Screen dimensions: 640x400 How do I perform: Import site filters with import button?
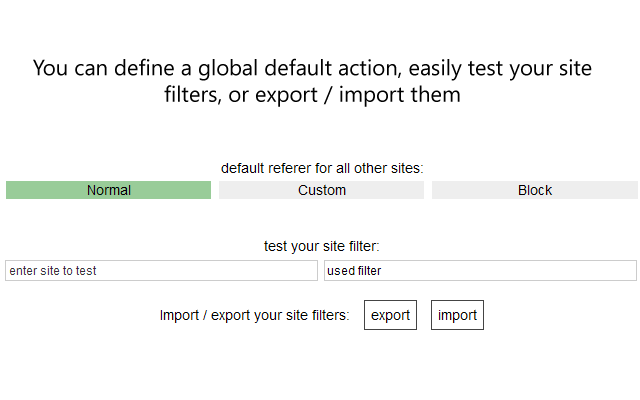pyautogui.click(x=457, y=315)
